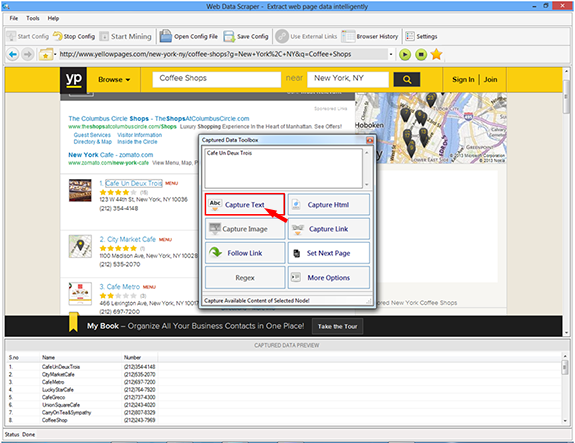Click the star bookmark icon beside the address bar
This screenshot has height=443, width=575.
click(x=436, y=55)
